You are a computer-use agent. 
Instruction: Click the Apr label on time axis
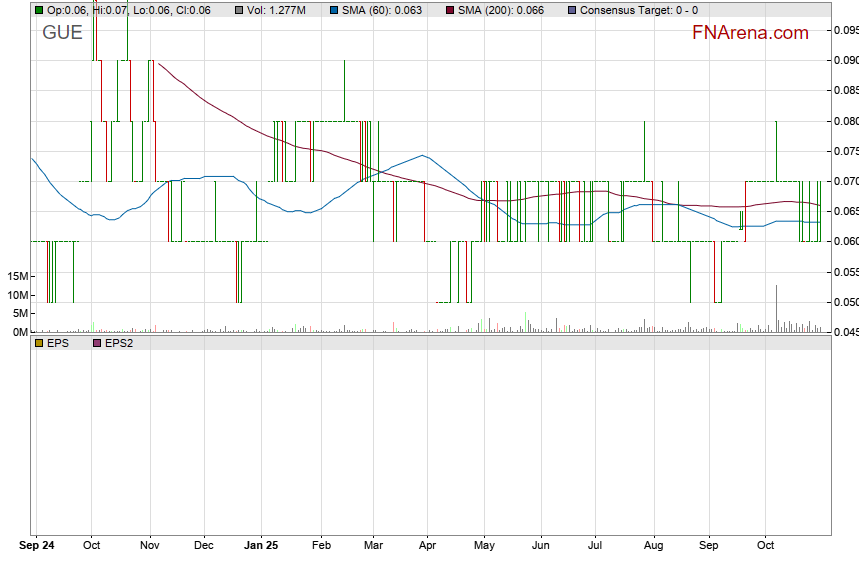click(x=427, y=546)
